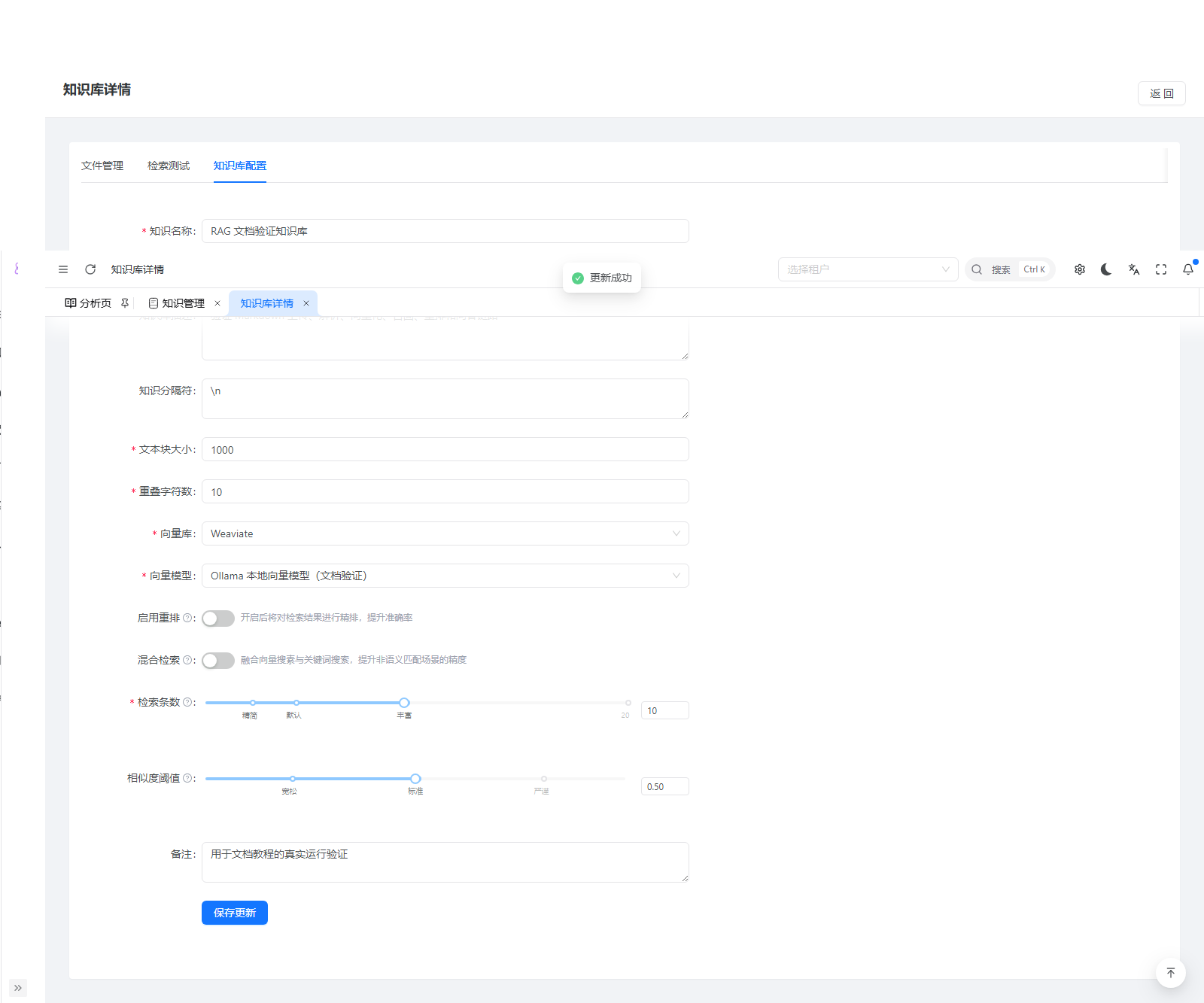Close the 知识管理 tab
Viewport: 1204px width, 1003px height.
(x=217, y=303)
